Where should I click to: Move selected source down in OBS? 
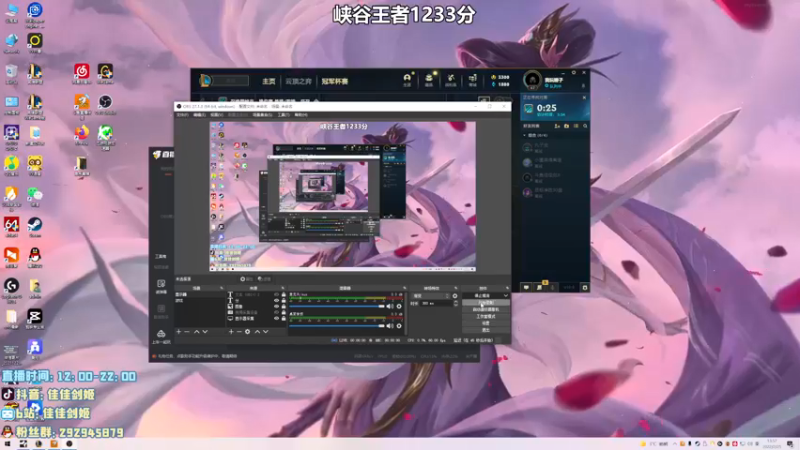click(266, 332)
